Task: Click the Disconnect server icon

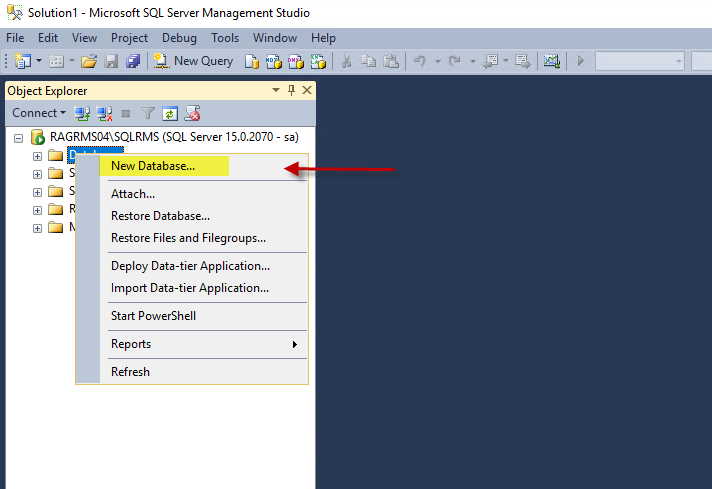Action: coord(104,114)
